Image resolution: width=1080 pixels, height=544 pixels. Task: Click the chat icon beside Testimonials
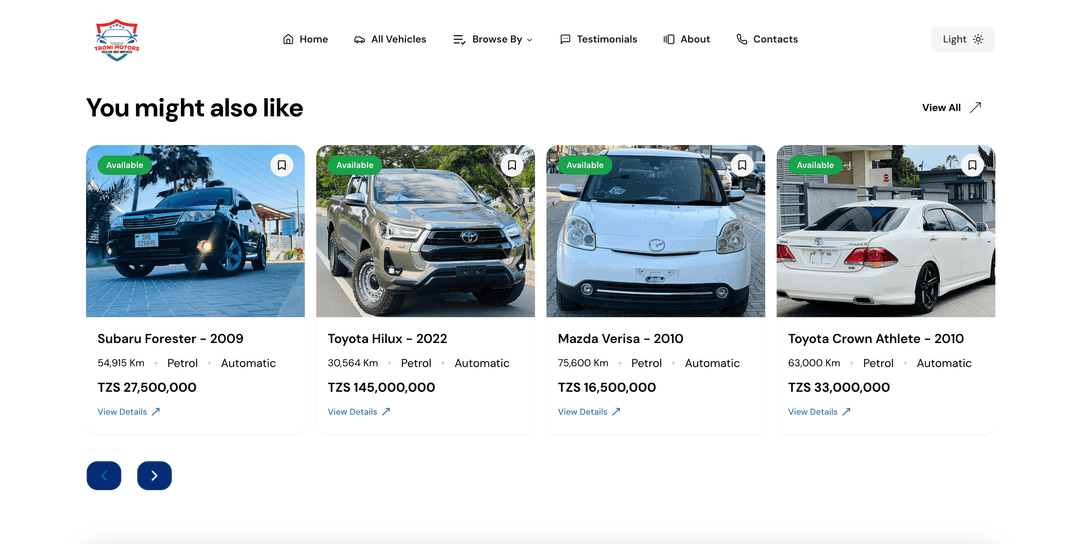coord(565,39)
